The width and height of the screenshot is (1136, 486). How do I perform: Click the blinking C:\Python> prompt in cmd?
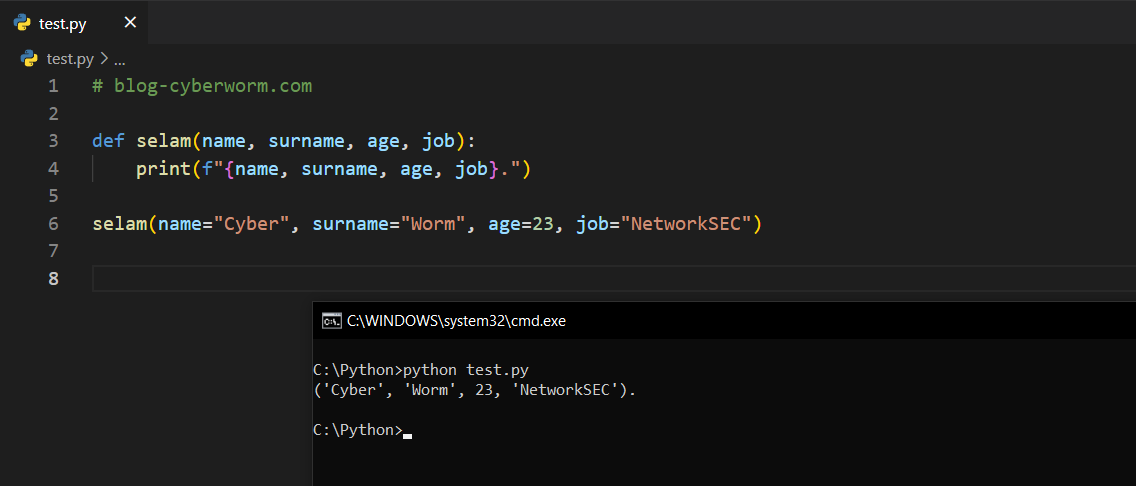click(x=357, y=430)
